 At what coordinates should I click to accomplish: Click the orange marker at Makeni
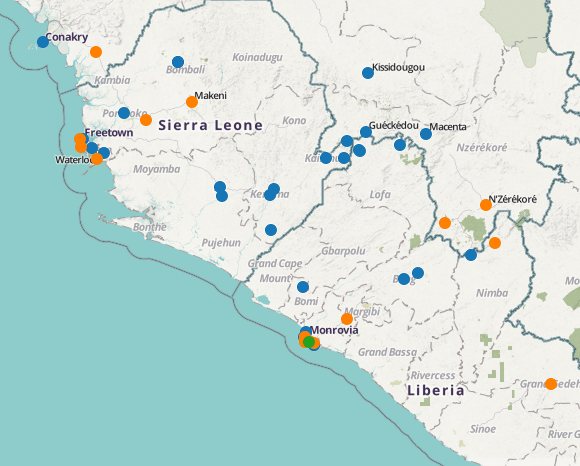(x=192, y=102)
